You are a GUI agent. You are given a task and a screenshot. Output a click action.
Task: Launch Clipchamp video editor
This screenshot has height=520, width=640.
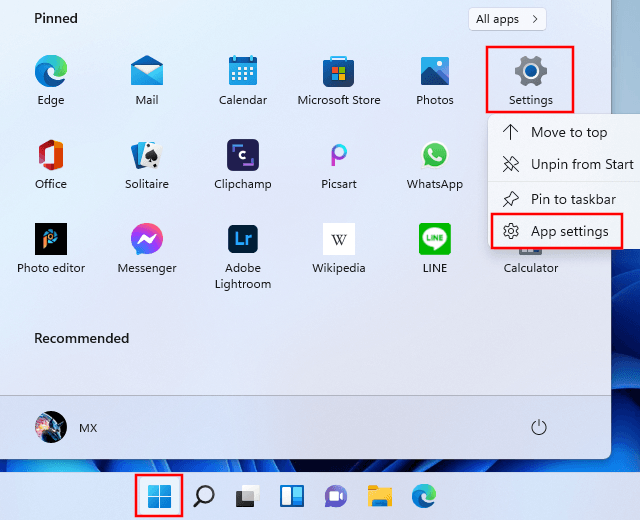[243, 164]
